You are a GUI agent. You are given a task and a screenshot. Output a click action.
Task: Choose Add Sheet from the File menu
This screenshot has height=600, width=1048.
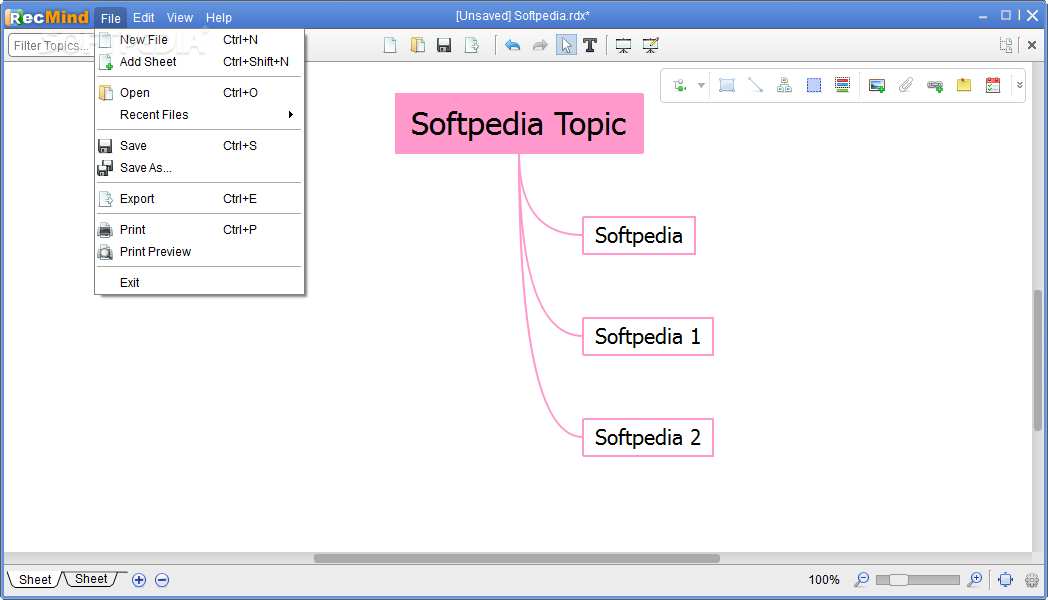199,62
